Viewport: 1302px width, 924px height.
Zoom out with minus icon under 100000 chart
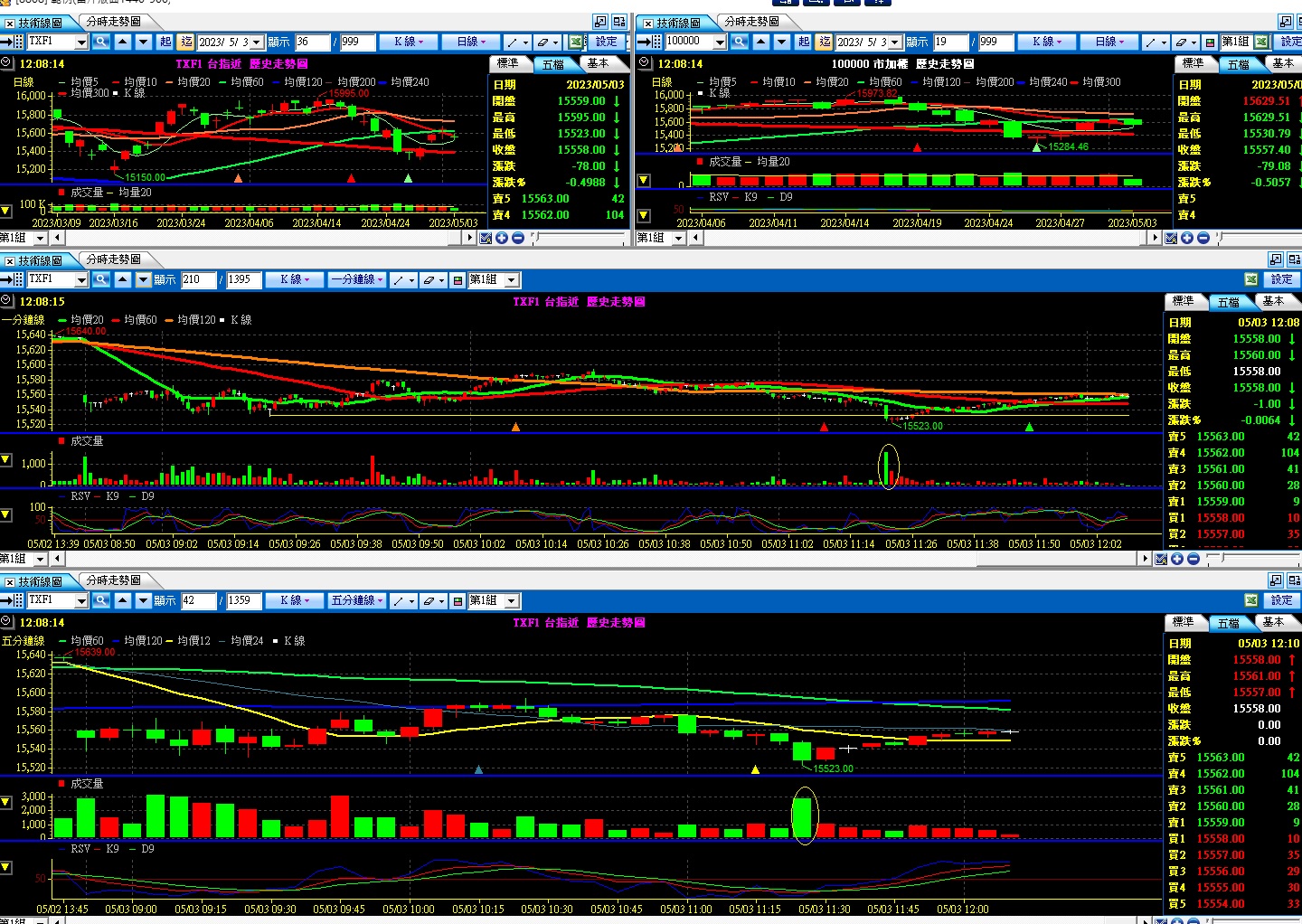click(x=1203, y=238)
